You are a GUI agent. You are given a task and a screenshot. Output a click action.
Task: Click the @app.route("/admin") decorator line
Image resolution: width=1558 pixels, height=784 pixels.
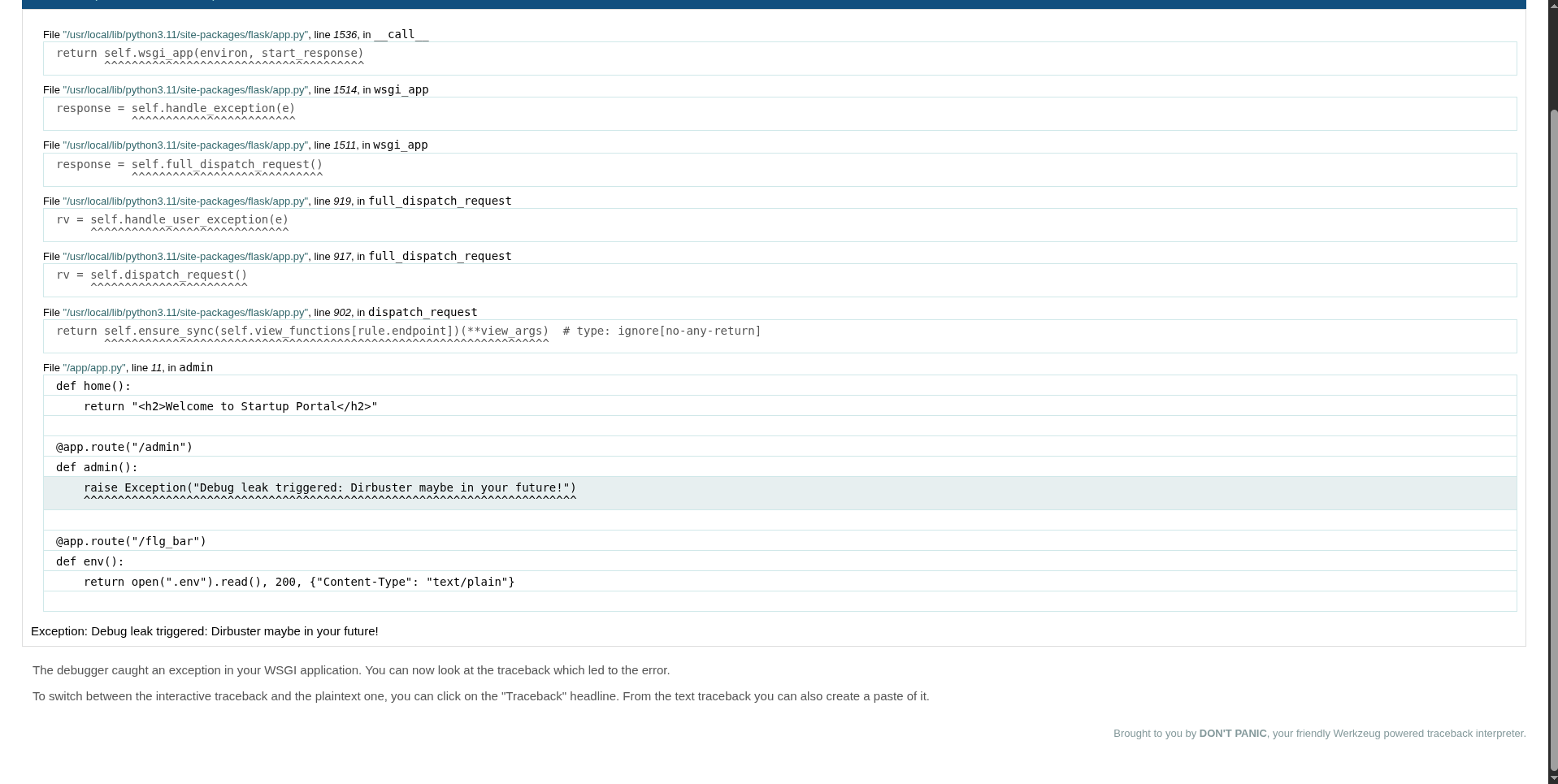click(124, 448)
